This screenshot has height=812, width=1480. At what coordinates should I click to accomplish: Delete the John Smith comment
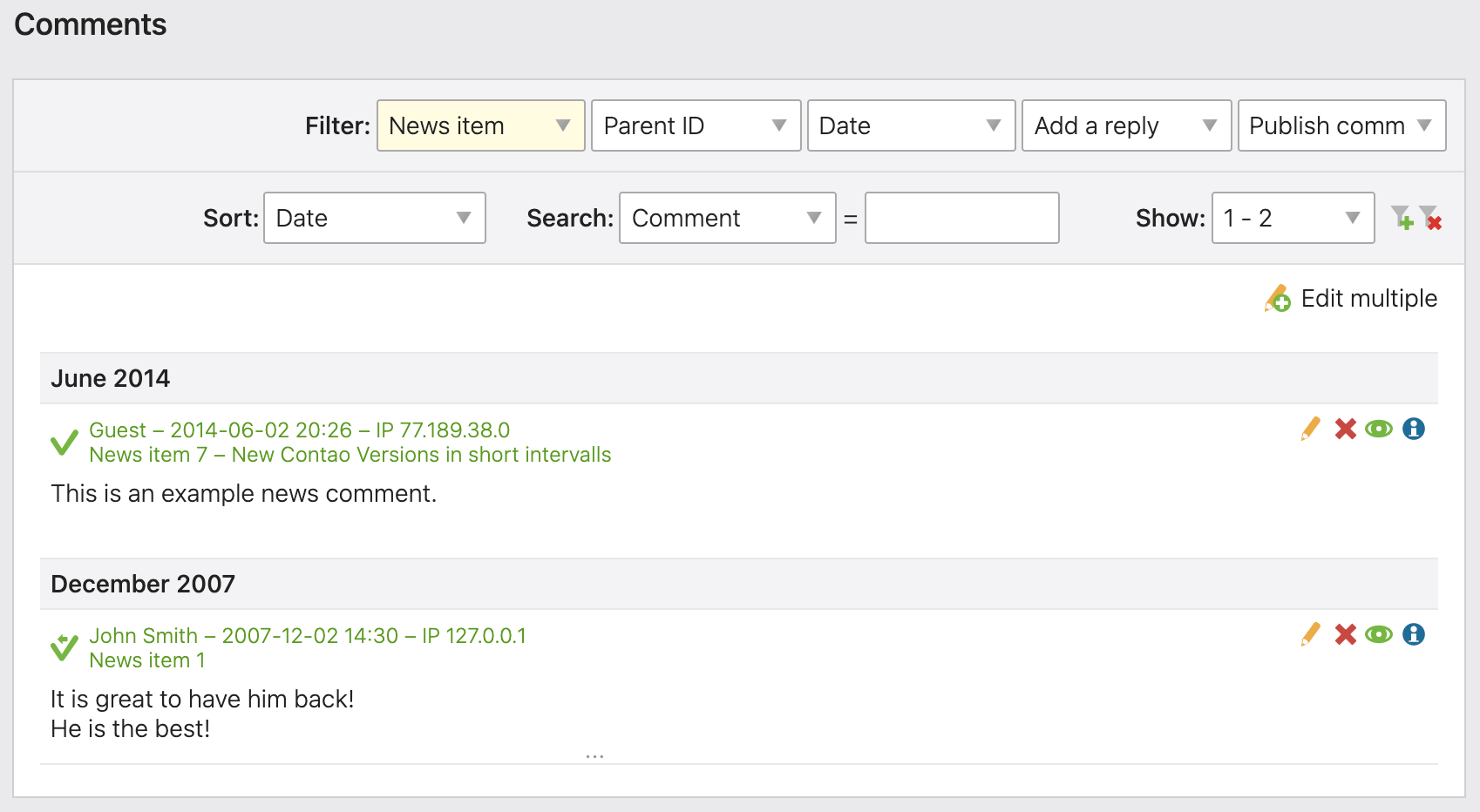1345,634
